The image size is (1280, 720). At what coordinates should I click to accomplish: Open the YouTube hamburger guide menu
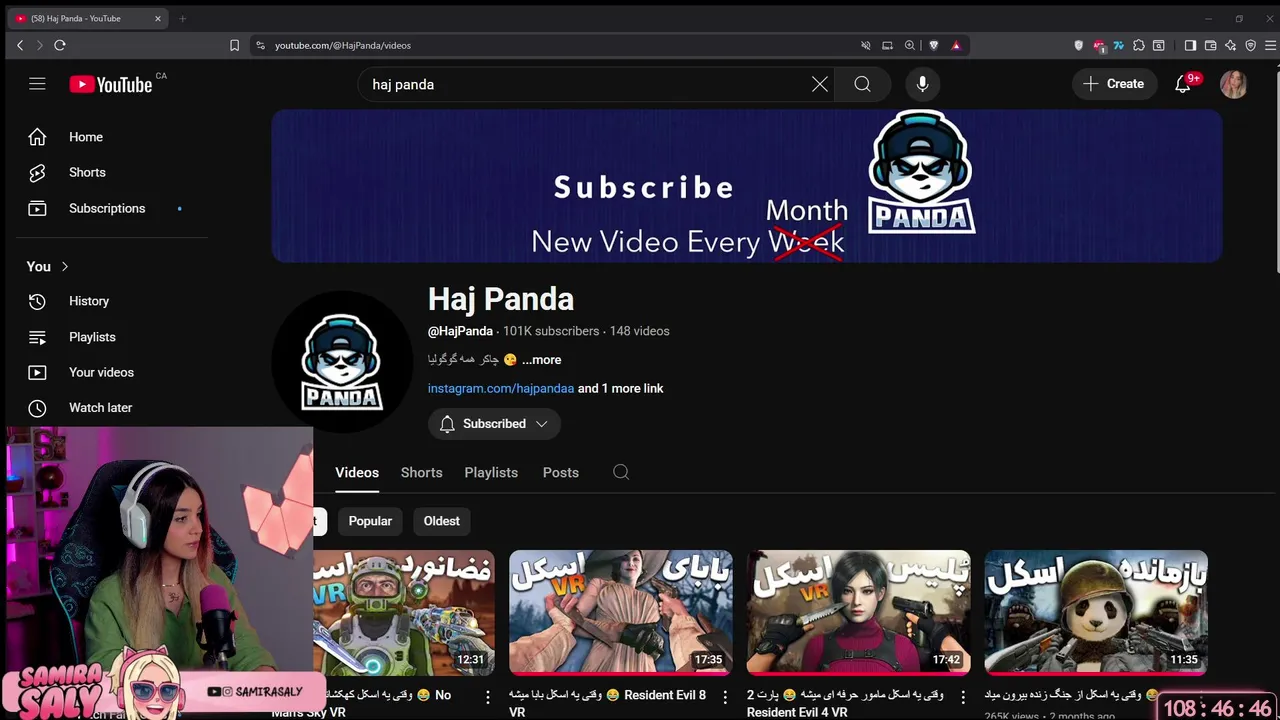pos(37,84)
